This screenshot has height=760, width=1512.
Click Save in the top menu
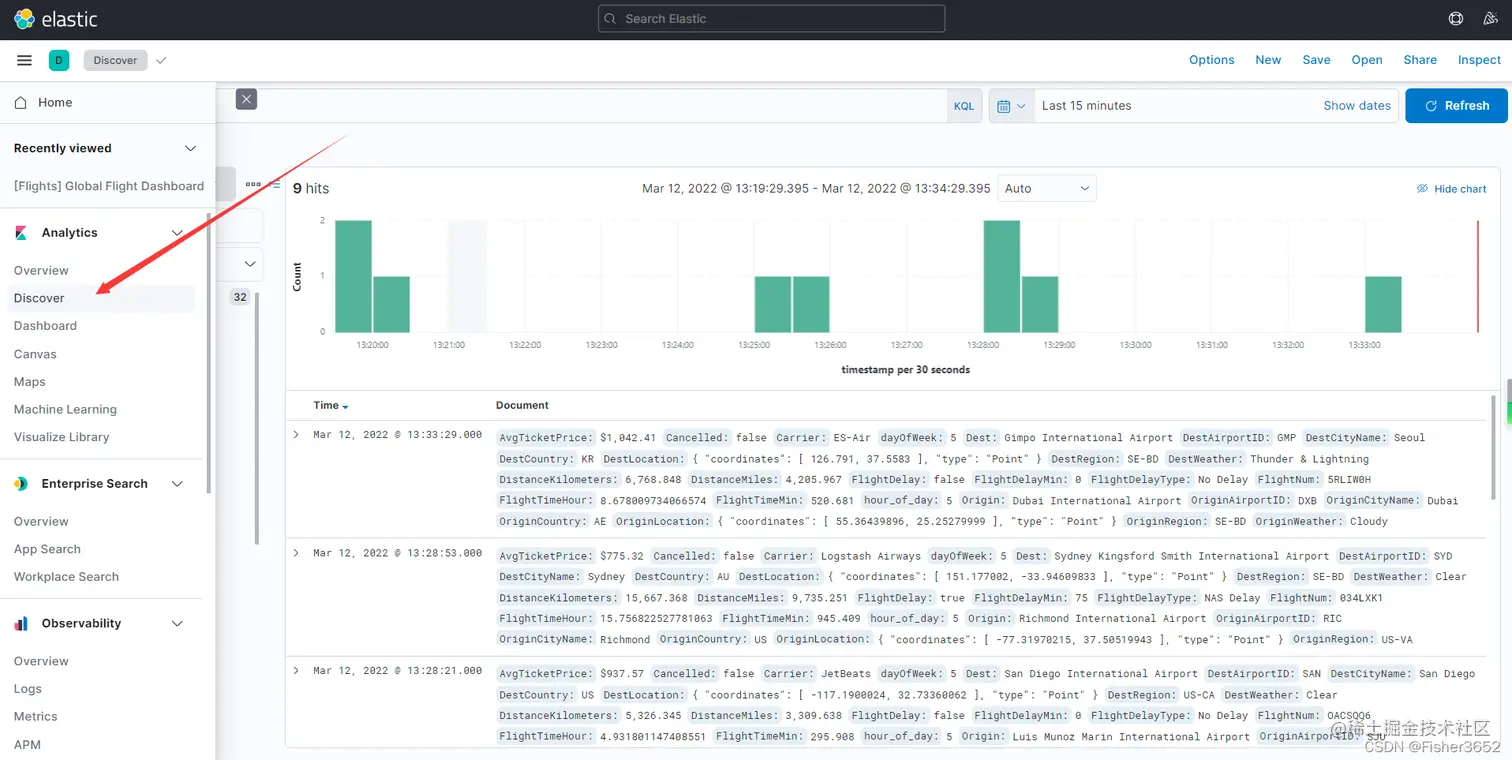(1316, 60)
